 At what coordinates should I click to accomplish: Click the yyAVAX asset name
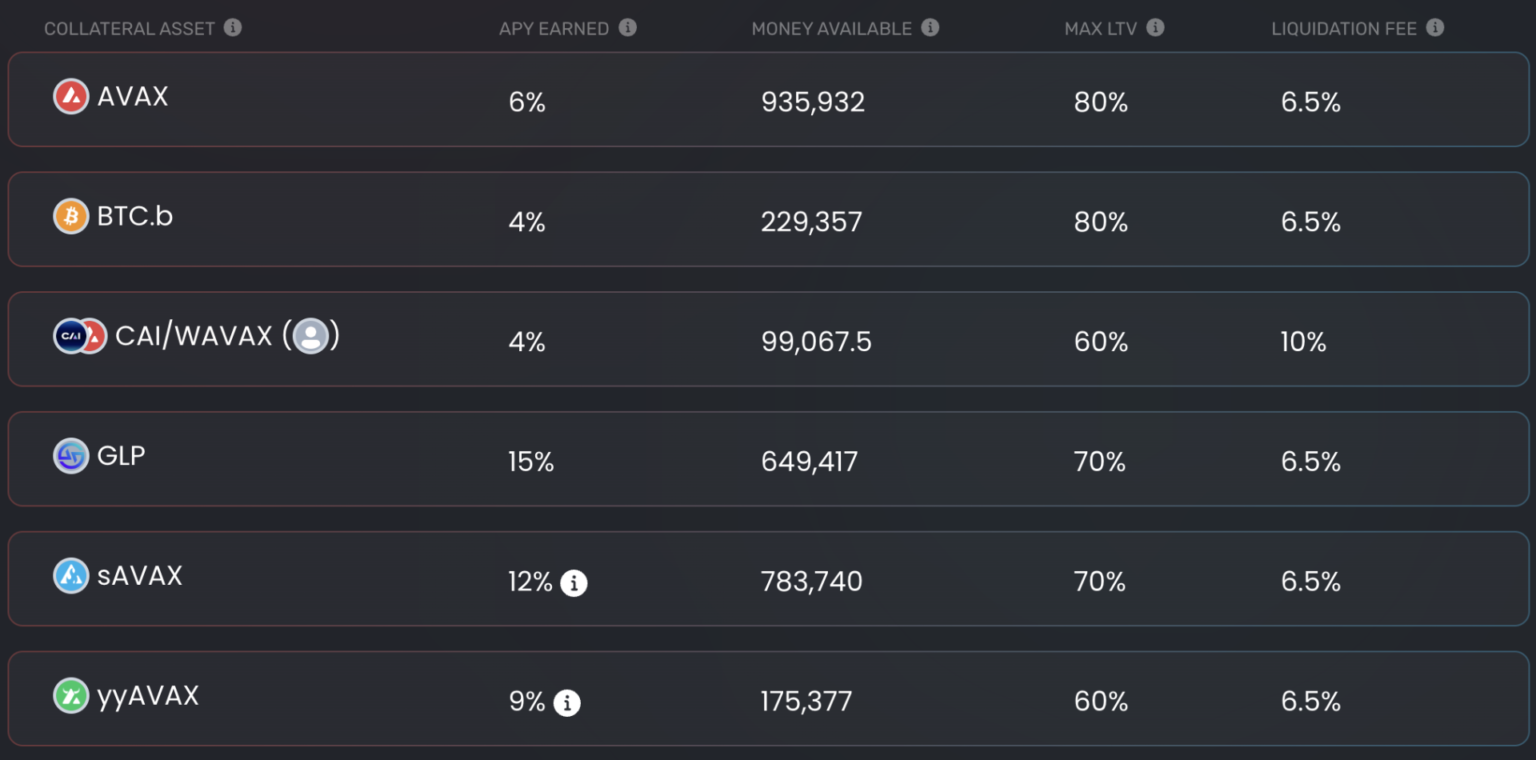tap(148, 696)
